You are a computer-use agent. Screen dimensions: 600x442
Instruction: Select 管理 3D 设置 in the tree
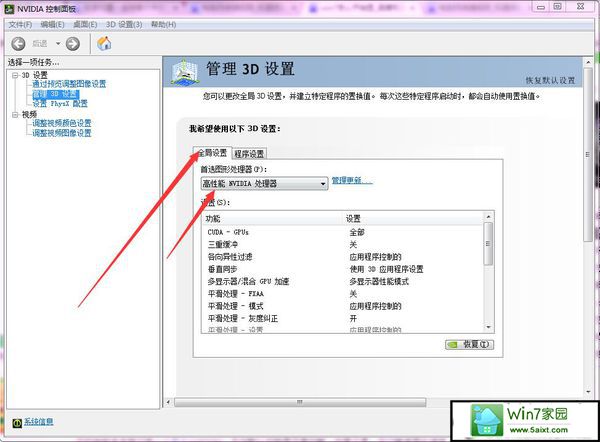click(x=56, y=94)
